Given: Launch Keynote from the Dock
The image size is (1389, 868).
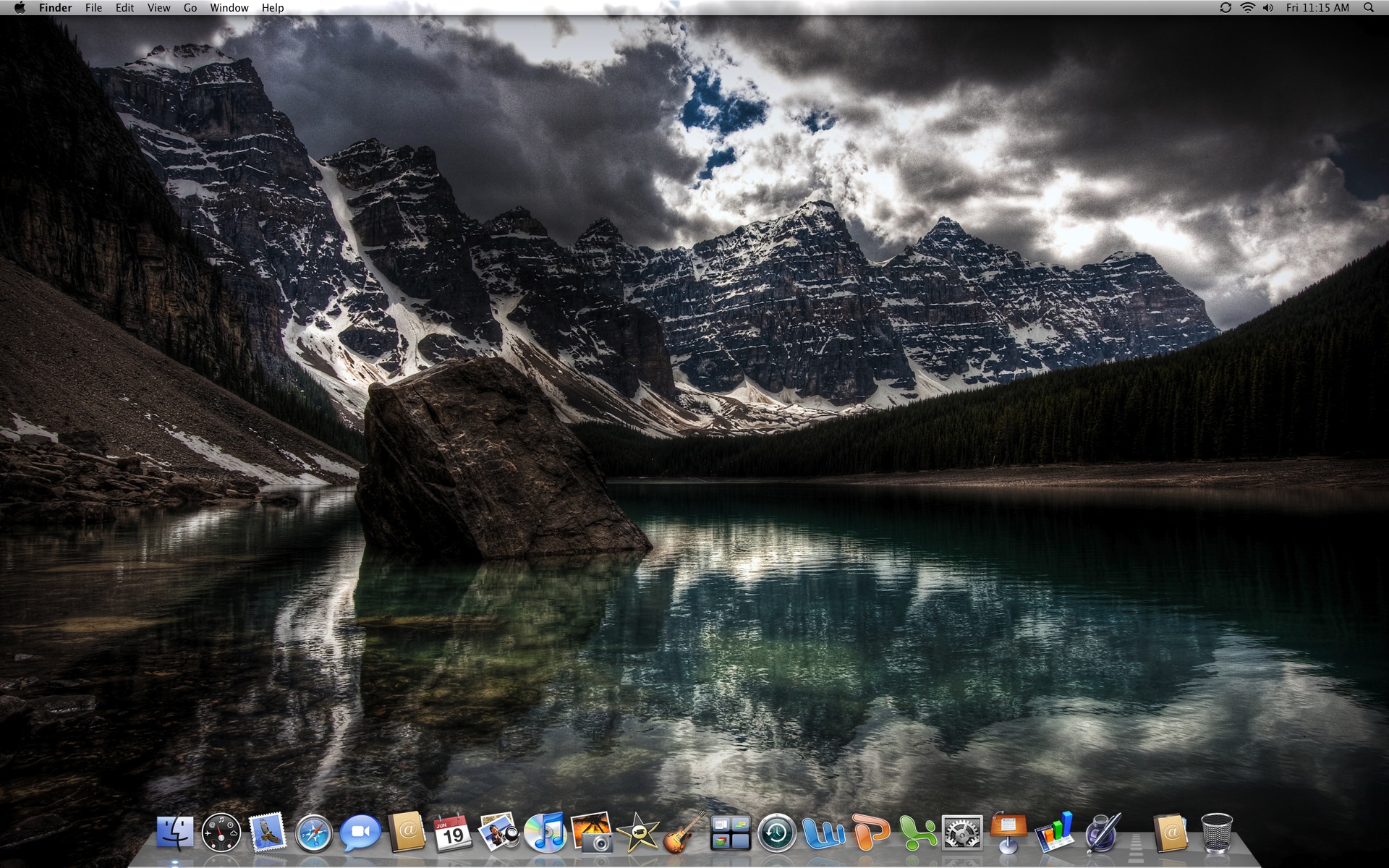Looking at the screenshot, I should point(1008,833).
